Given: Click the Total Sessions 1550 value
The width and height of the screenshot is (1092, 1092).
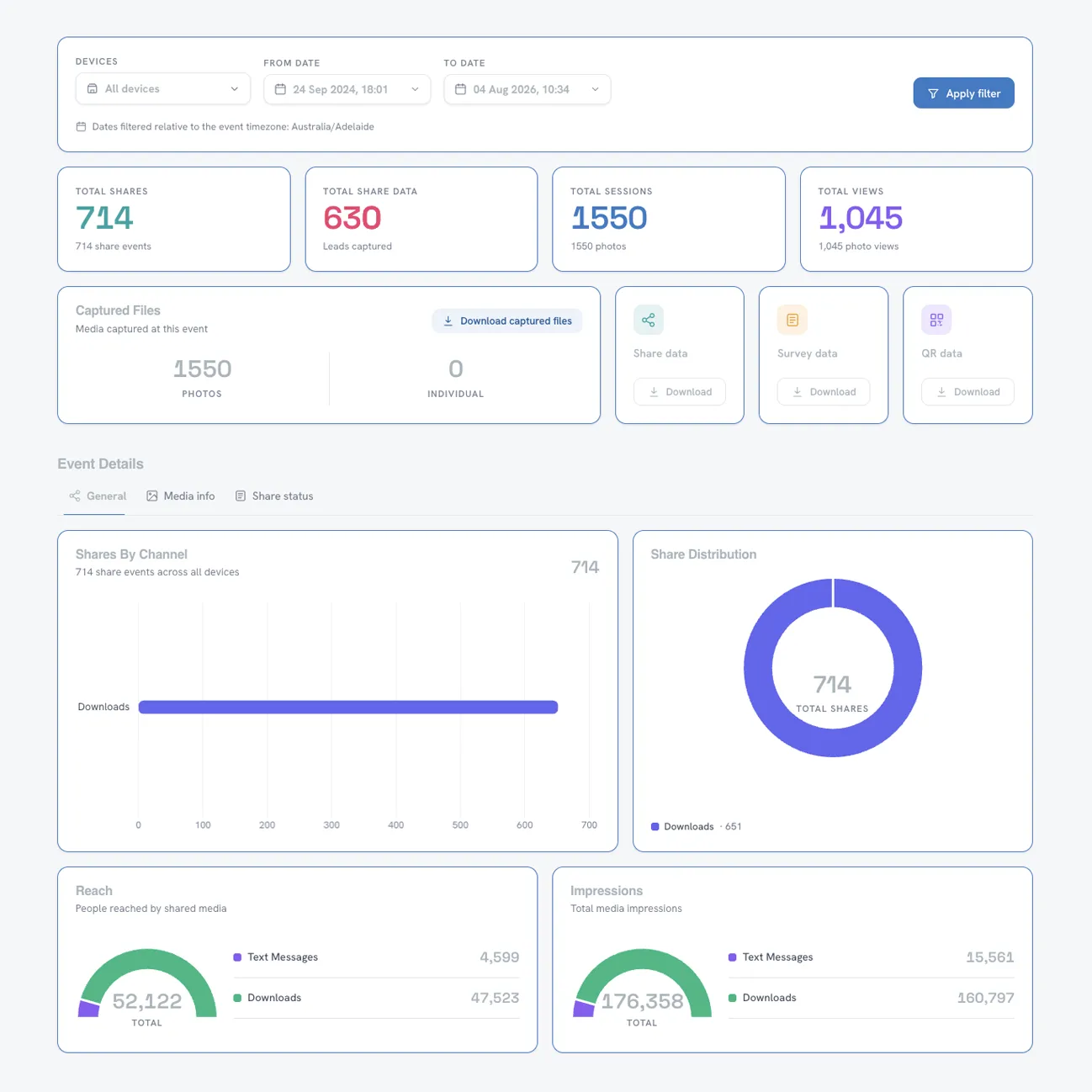Looking at the screenshot, I should click(609, 218).
